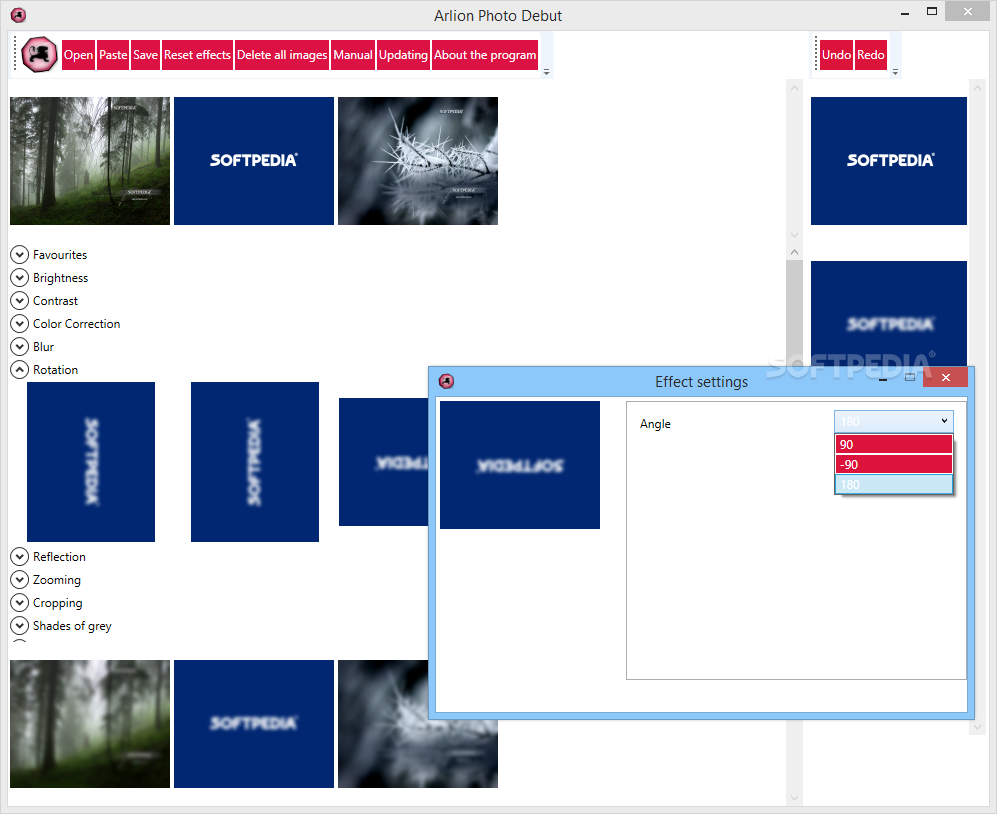Collapse the Rotation section

click(20, 369)
